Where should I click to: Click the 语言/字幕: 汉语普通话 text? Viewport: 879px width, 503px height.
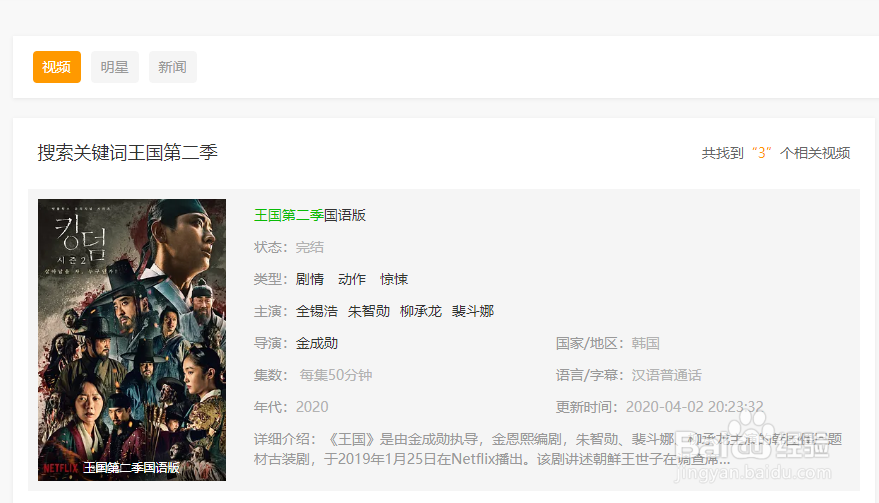(x=628, y=375)
